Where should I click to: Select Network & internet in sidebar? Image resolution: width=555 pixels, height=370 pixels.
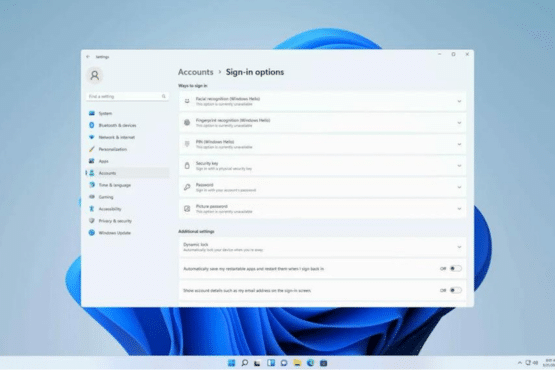(x=127, y=137)
